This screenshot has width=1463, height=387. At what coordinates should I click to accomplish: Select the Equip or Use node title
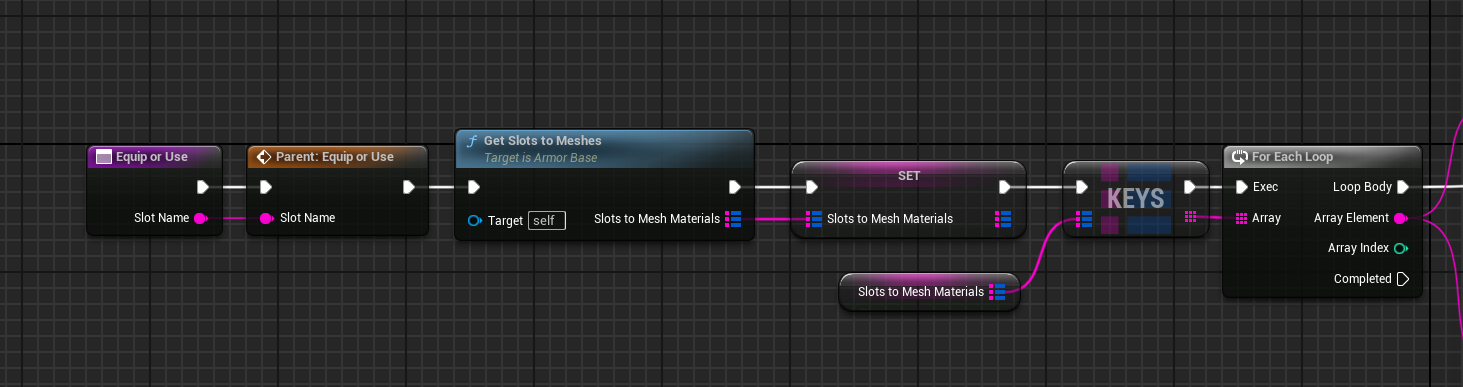click(152, 157)
